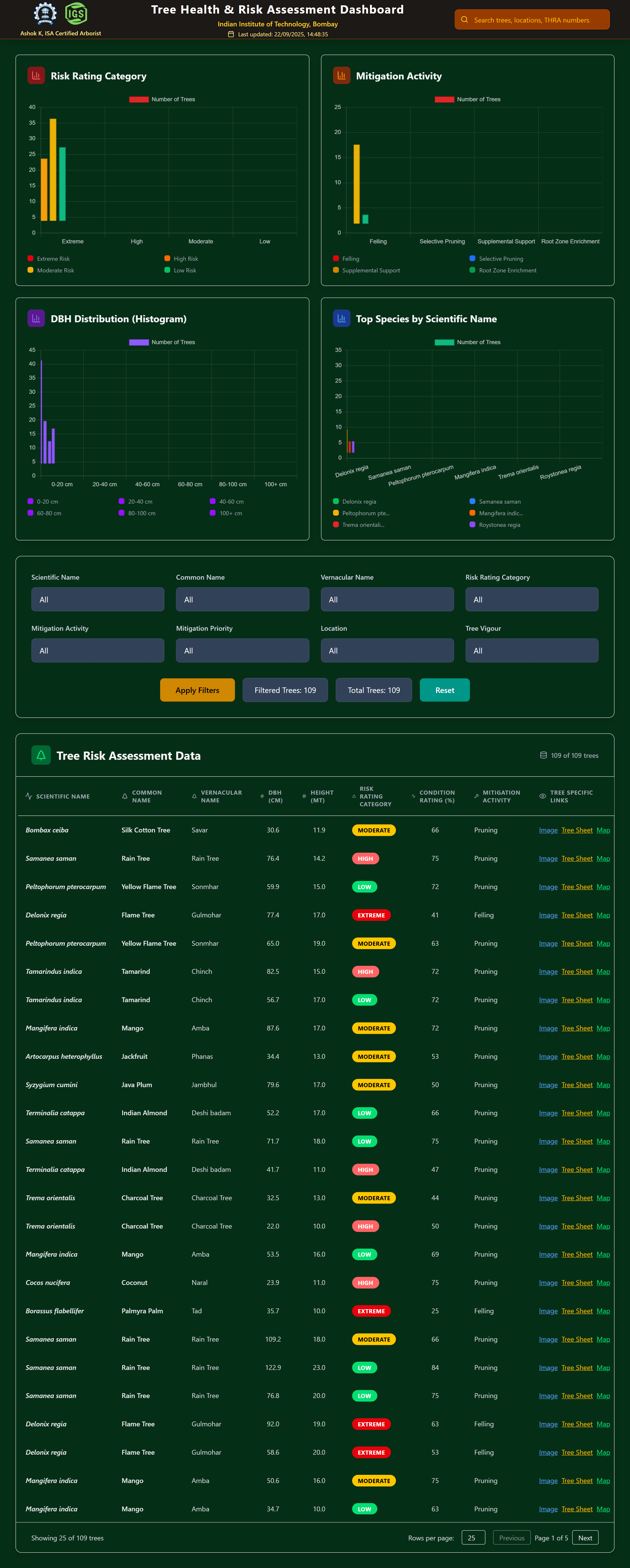Click the icon in Vernacular Name header
This screenshot has width=630, height=1568.
[194, 796]
